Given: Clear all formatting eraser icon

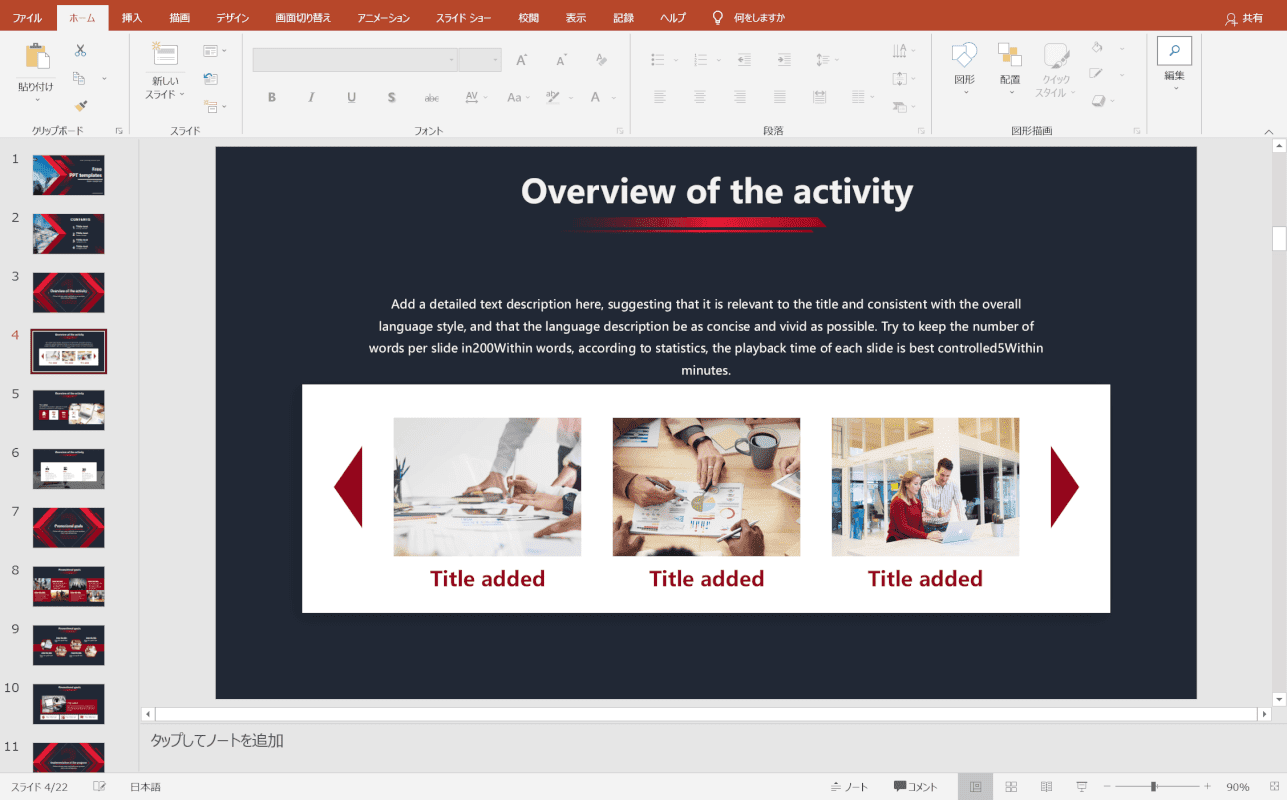Looking at the screenshot, I should click(x=601, y=60).
